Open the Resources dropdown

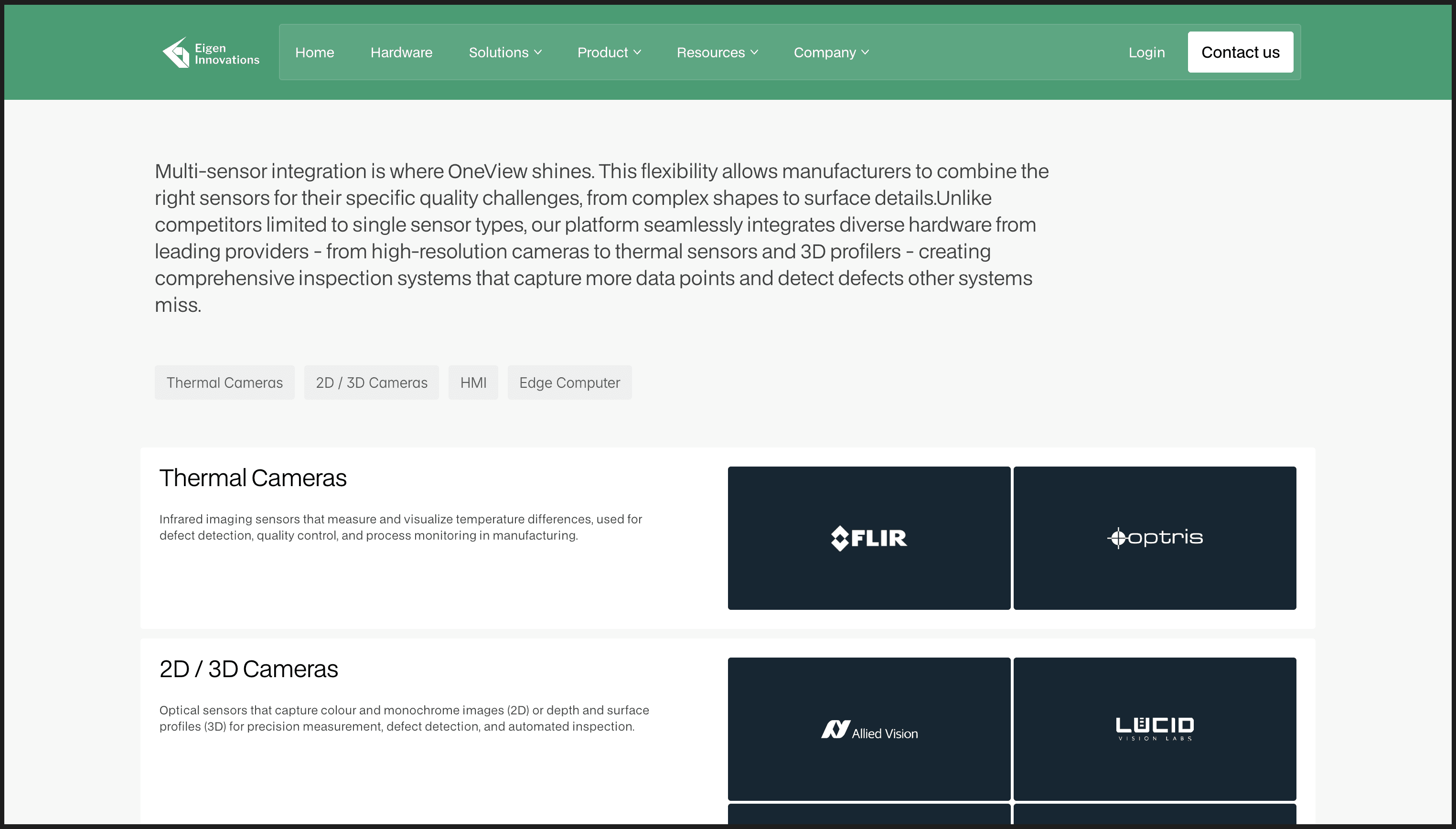pyautogui.click(x=717, y=53)
